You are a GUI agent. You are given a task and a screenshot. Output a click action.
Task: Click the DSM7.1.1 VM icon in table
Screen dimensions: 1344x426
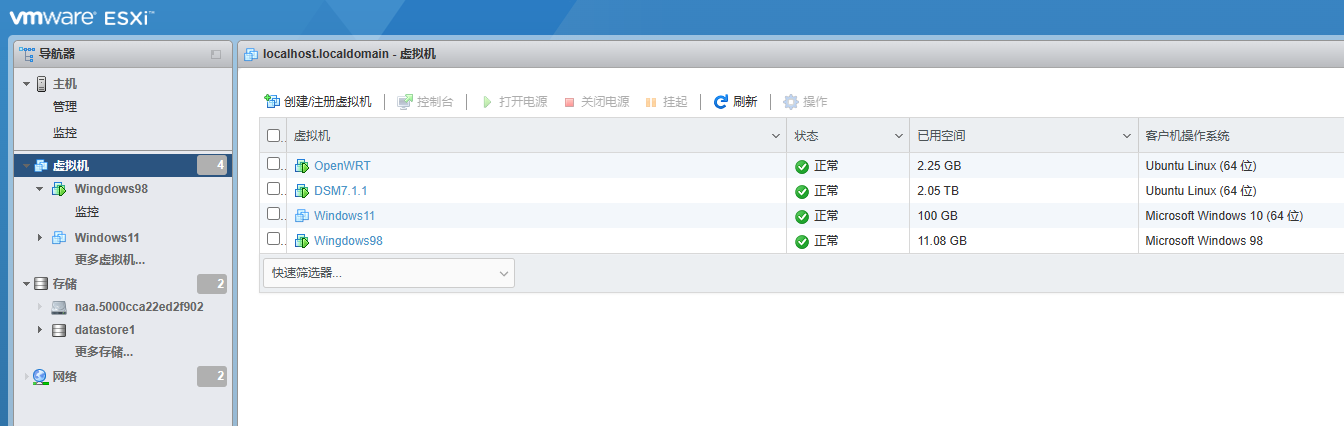coord(302,191)
